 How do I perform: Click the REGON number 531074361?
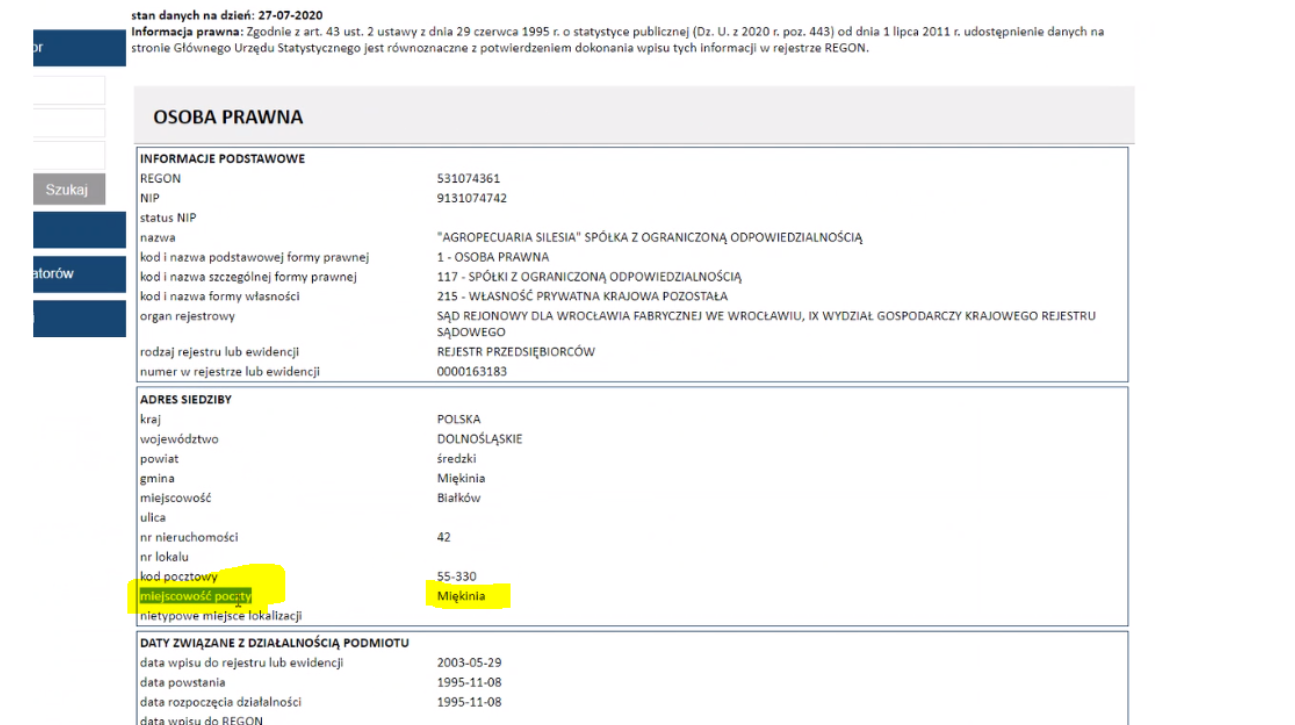[x=468, y=179]
